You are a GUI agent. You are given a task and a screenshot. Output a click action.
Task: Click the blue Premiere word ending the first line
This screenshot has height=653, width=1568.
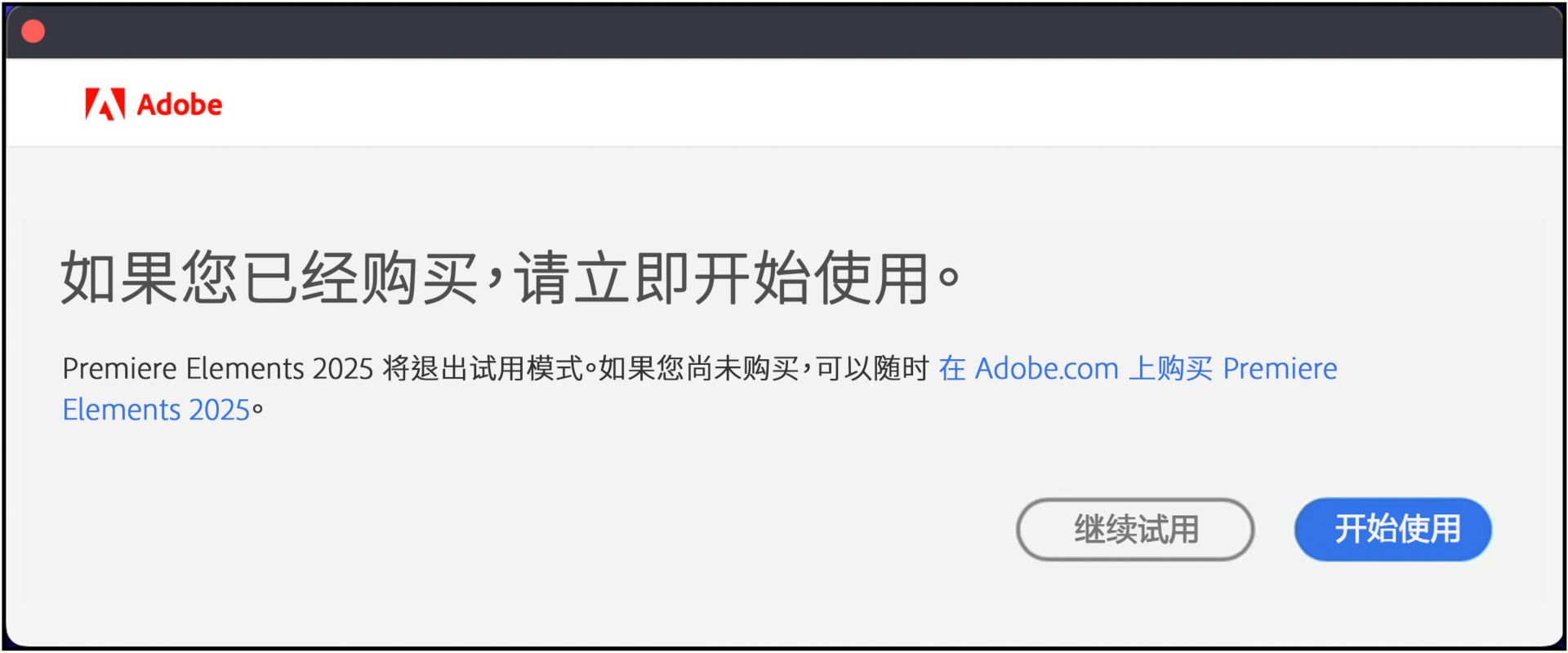point(1280,369)
